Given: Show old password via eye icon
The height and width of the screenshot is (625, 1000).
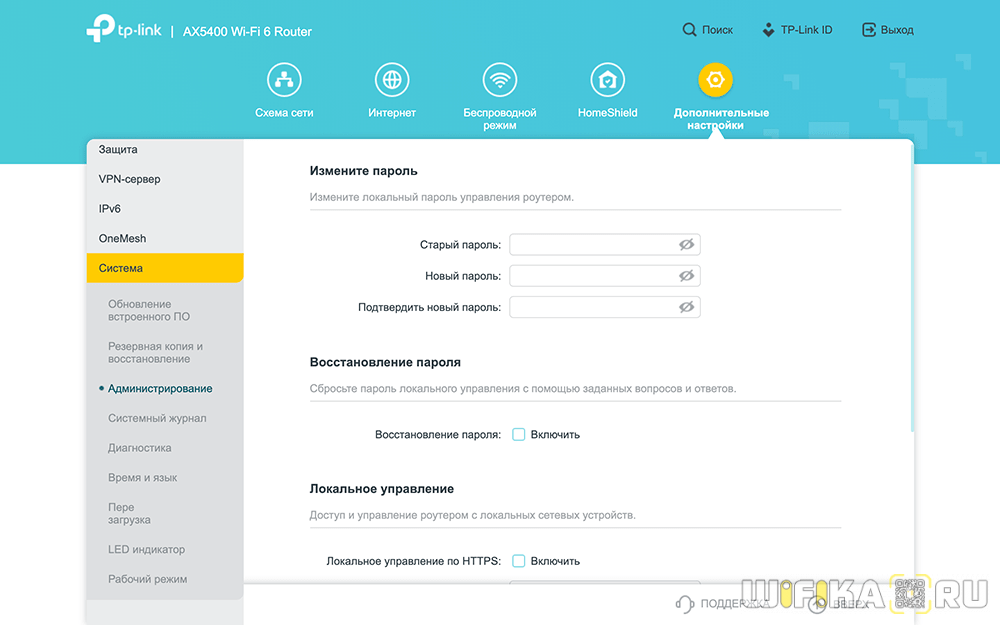Looking at the screenshot, I should [686, 245].
